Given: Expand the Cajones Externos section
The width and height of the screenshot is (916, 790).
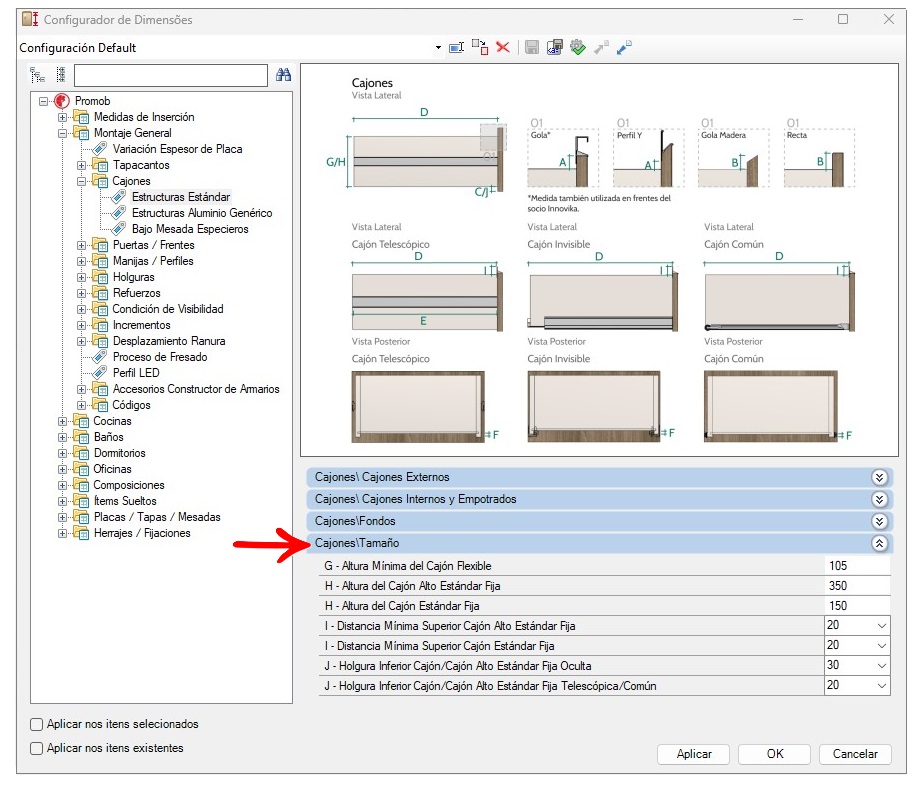Looking at the screenshot, I should click(879, 477).
